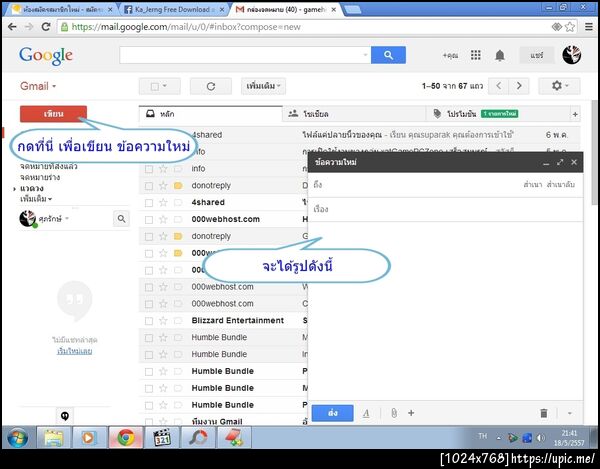Go to the previous page of messages

(x=499, y=86)
